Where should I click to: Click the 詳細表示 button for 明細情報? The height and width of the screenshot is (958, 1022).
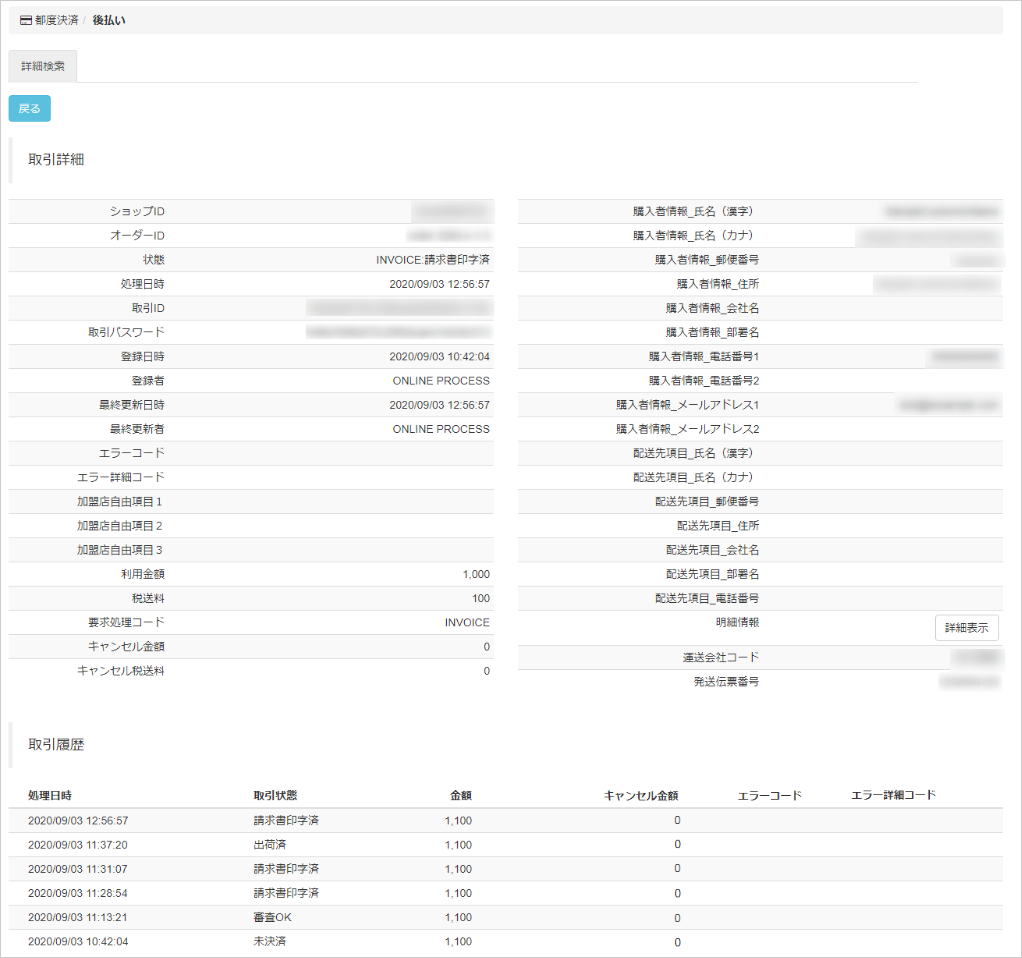(x=966, y=627)
